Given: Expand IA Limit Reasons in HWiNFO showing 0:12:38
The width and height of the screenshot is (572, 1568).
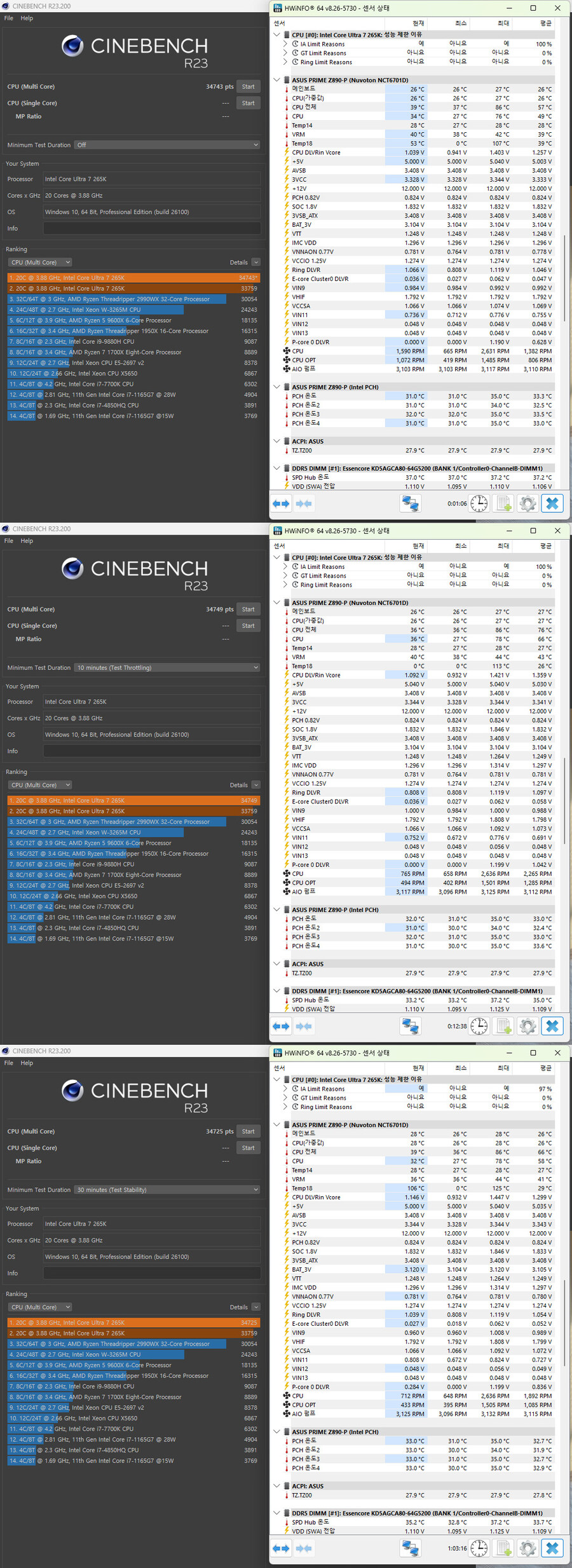Looking at the screenshot, I should [285, 566].
